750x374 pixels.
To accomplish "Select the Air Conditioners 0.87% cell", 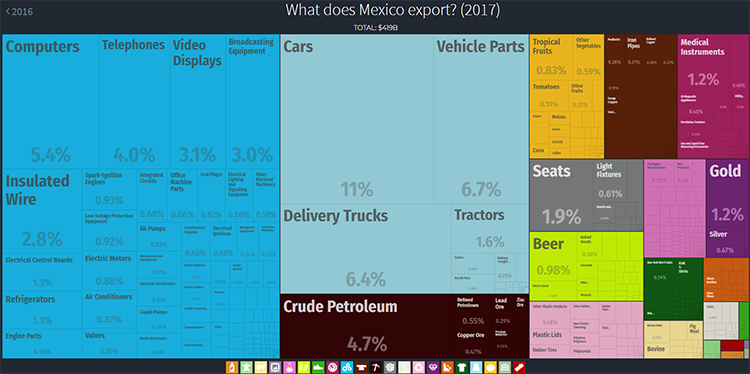I will [x=110, y=309].
